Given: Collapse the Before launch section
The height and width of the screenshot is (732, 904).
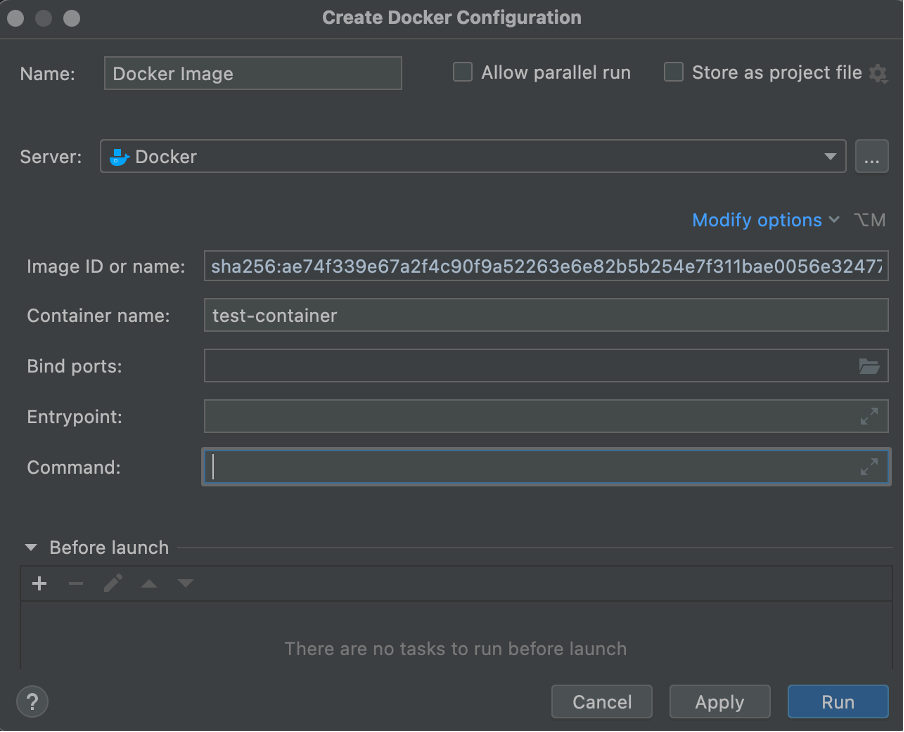Looking at the screenshot, I should coord(31,548).
